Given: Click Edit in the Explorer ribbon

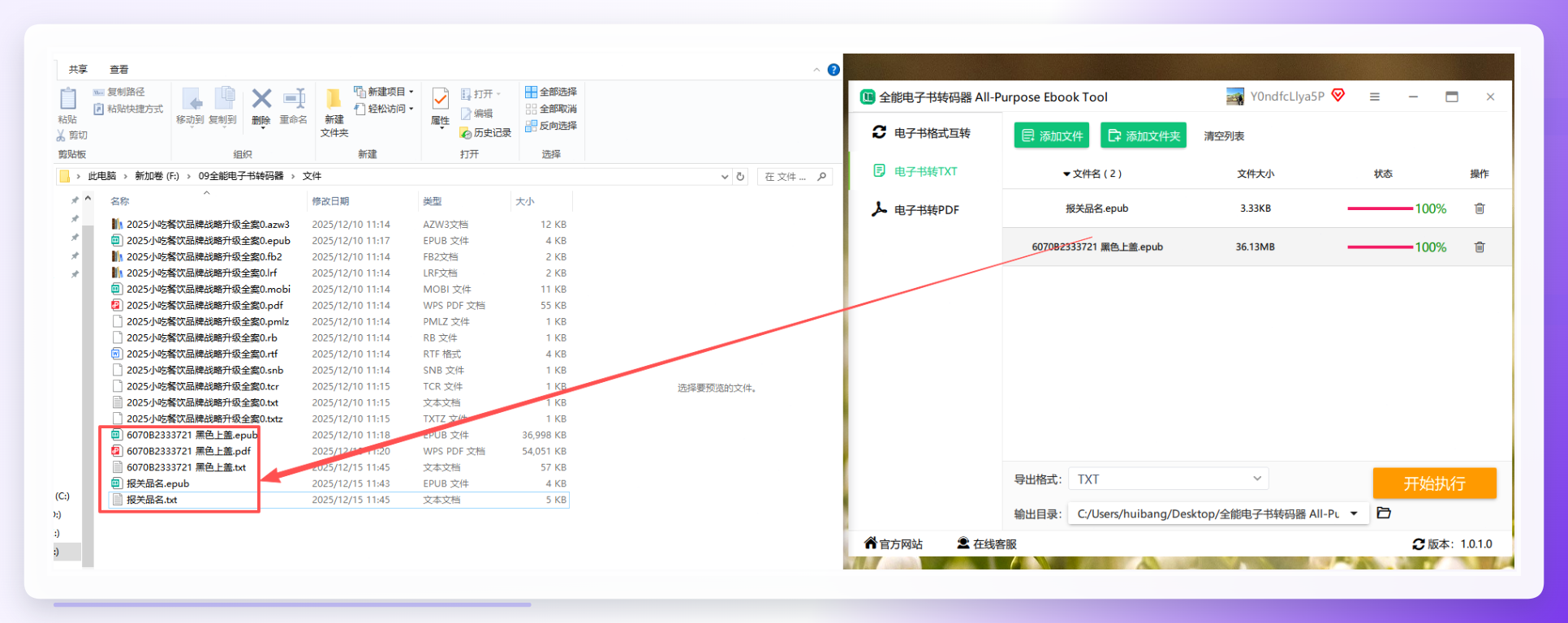Looking at the screenshot, I should (x=477, y=114).
